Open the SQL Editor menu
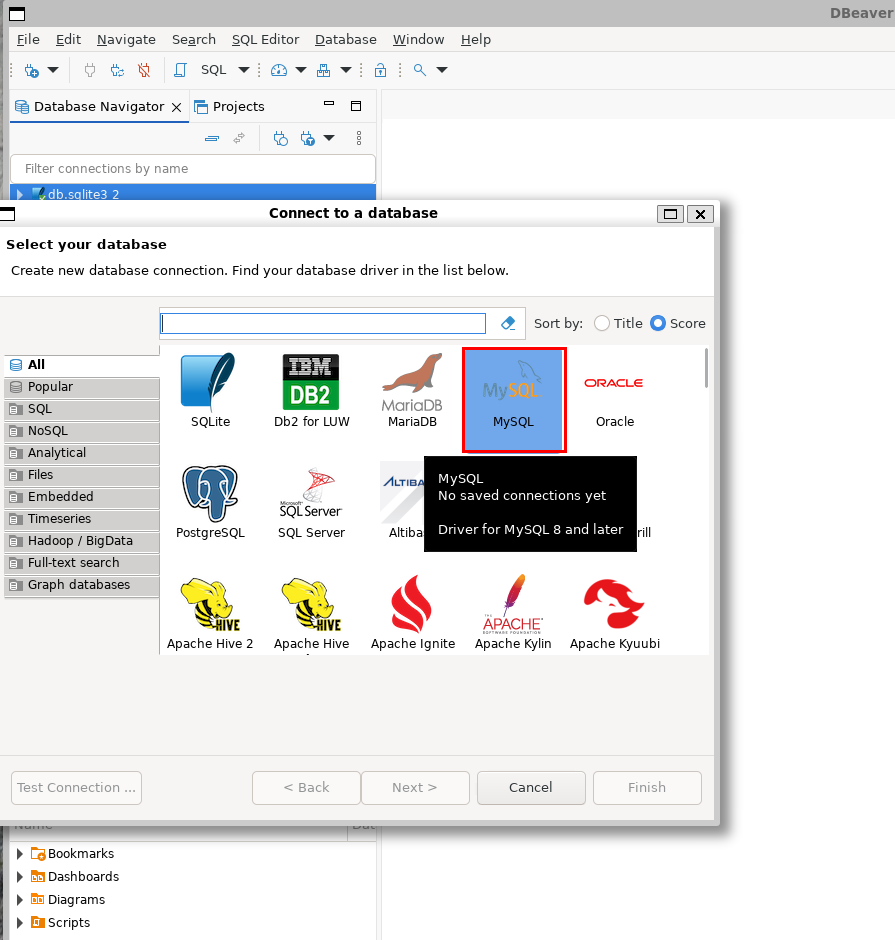This screenshot has height=940, width=895. pos(266,40)
